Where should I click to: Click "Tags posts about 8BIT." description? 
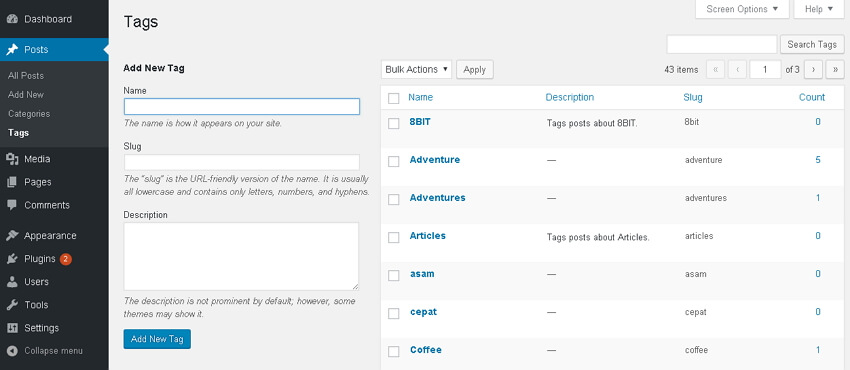(x=593, y=123)
